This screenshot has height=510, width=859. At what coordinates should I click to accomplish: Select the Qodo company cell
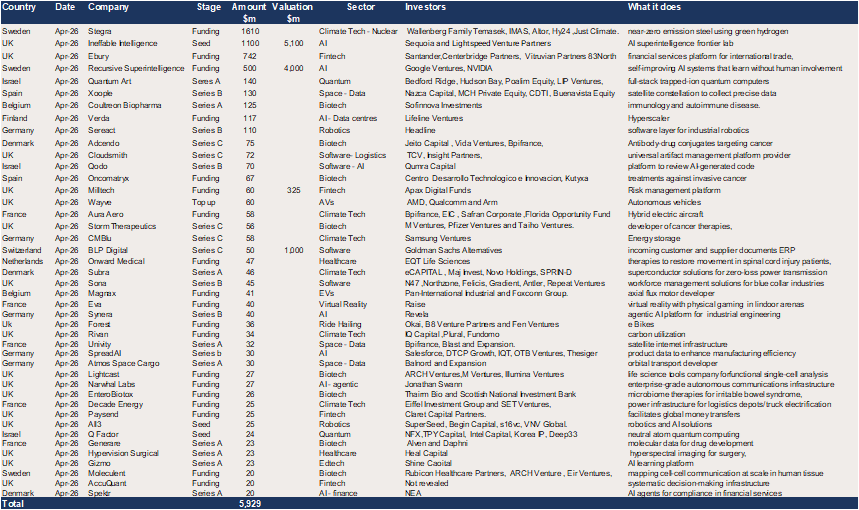tap(98, 166)
